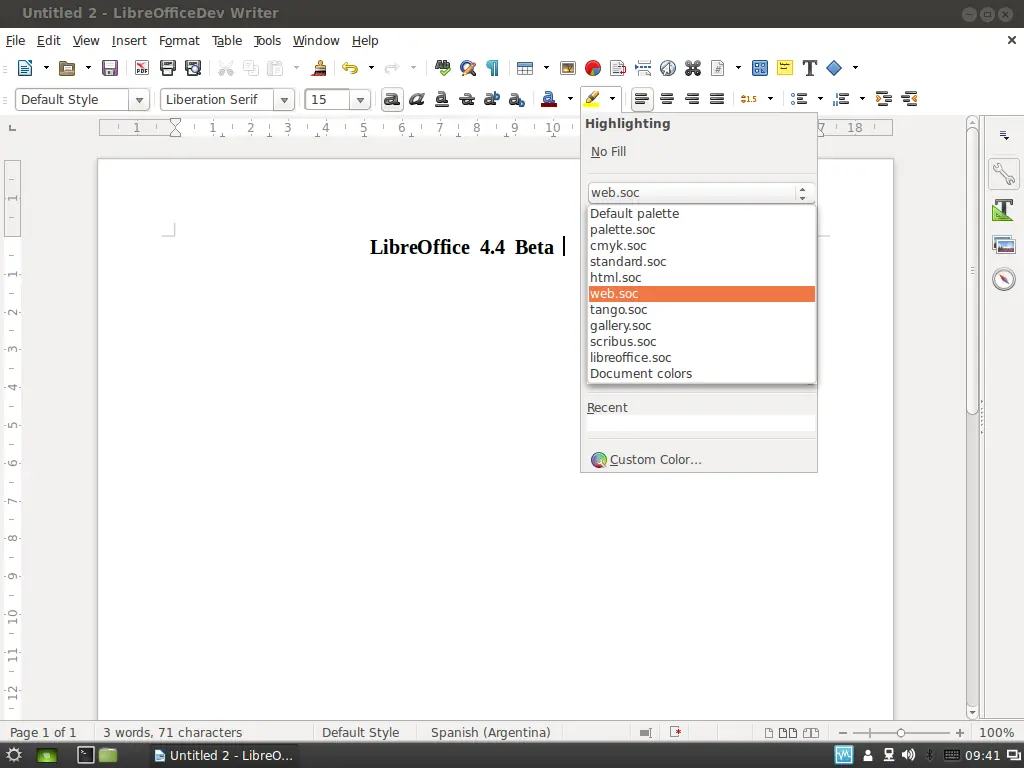The height and width of the screenshot is (768, 1024).
Task: Toggle Strikethrough formatting
Action: point(467,99)
